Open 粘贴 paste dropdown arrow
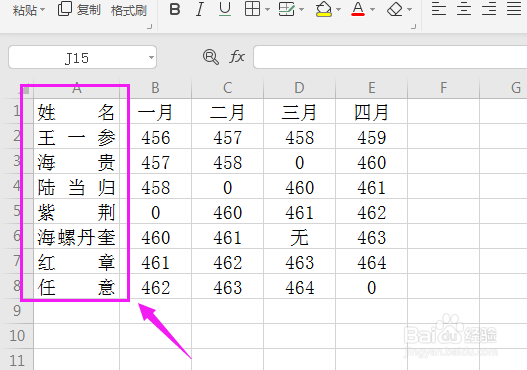 pos(42,10)
